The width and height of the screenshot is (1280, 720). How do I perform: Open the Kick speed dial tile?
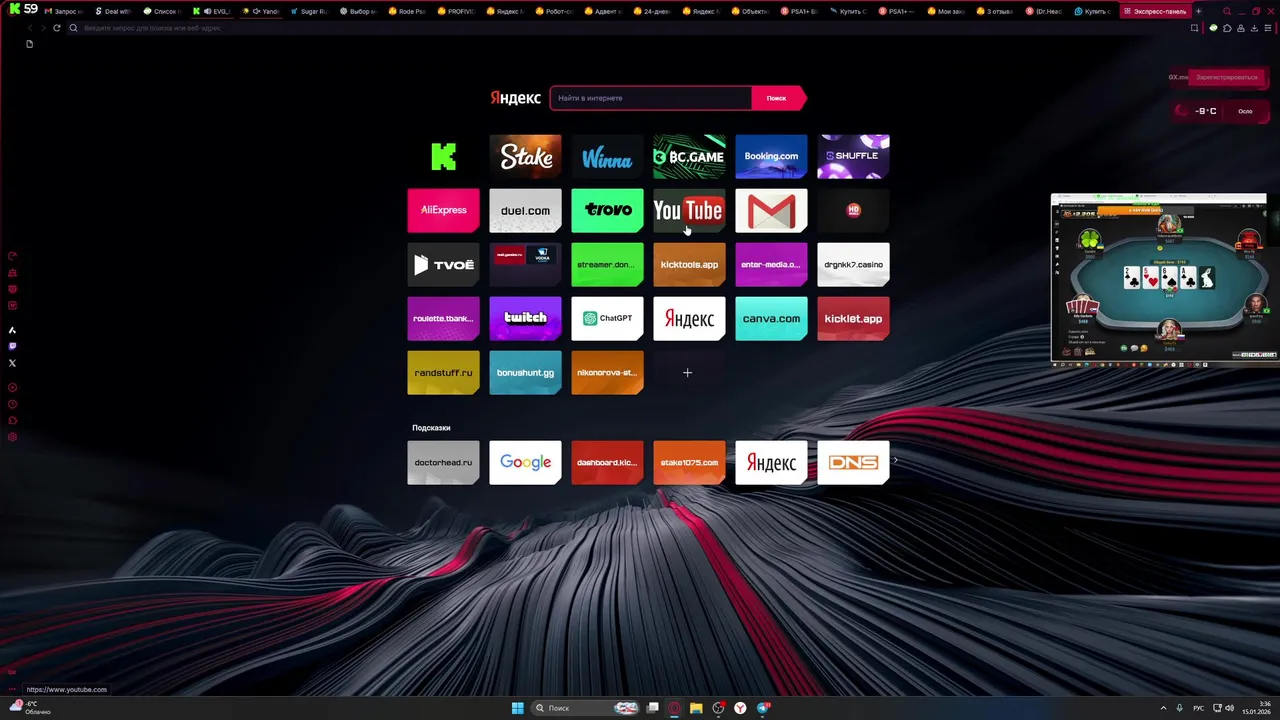[443, 156]
